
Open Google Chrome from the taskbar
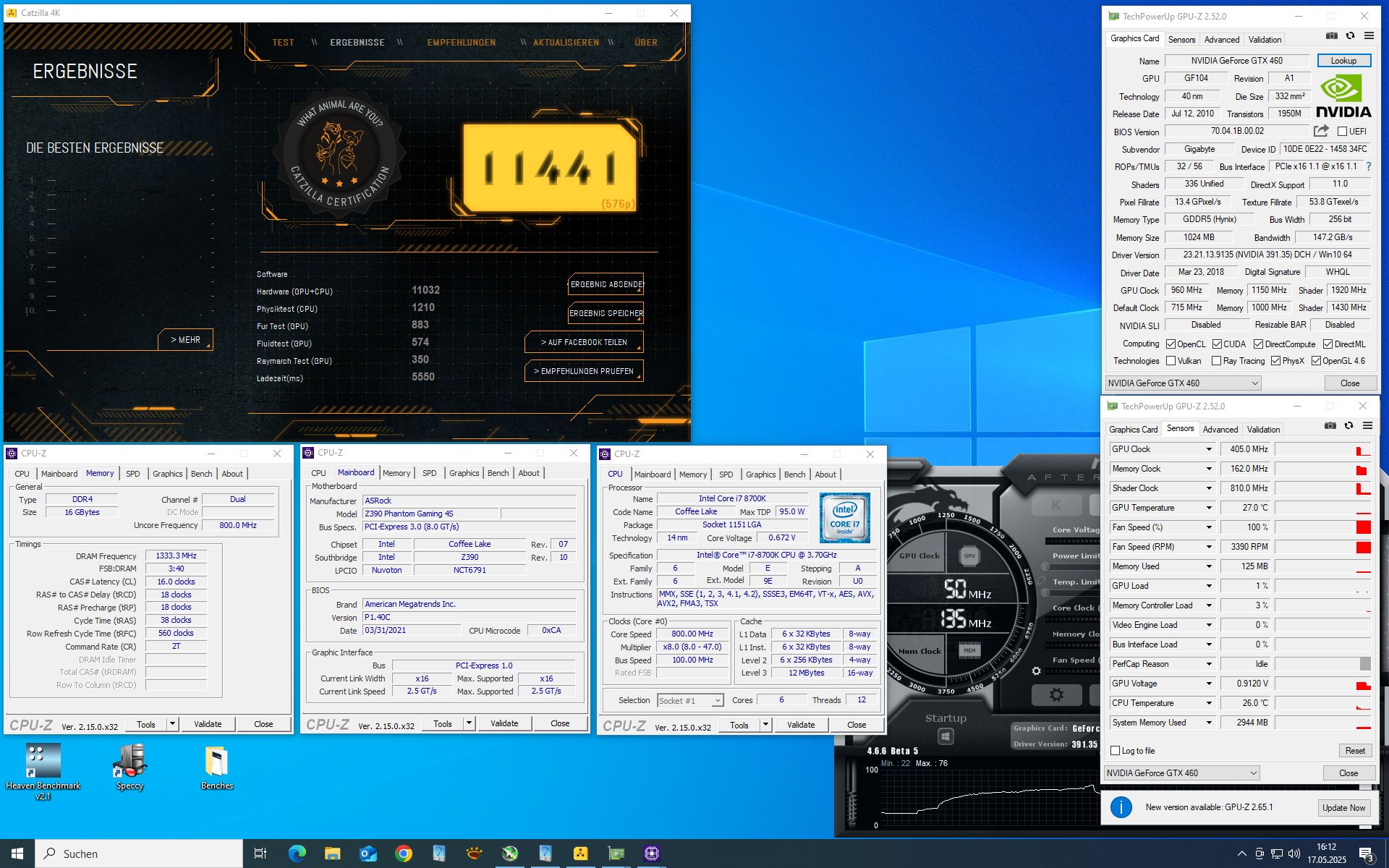[x=403, y=854]
